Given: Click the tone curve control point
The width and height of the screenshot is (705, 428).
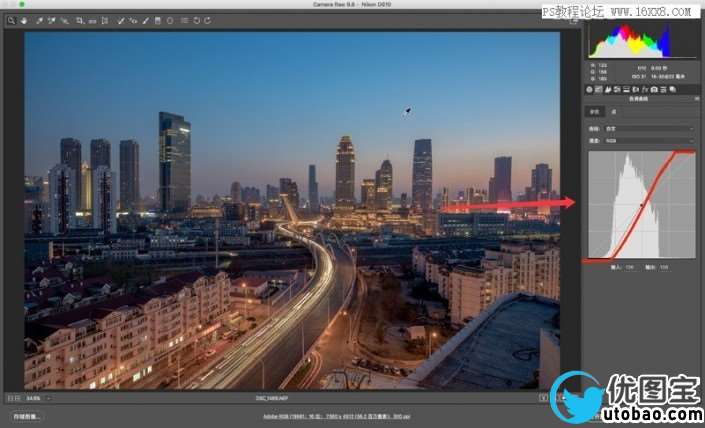Looking at the screenshot, I should [642, 206].
